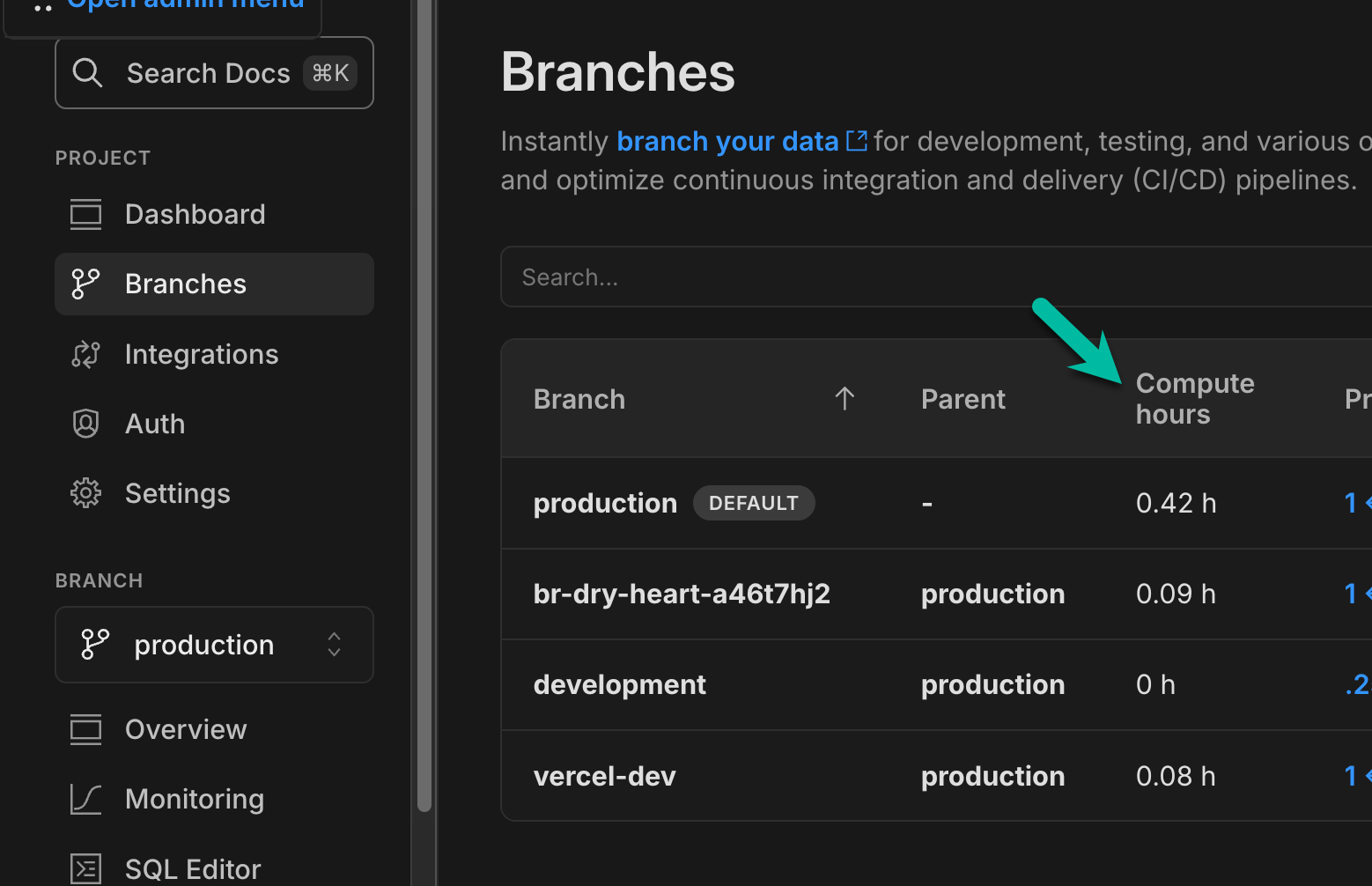Click parent production of vercel-dev
The image size is (1372, 886).
992,776
